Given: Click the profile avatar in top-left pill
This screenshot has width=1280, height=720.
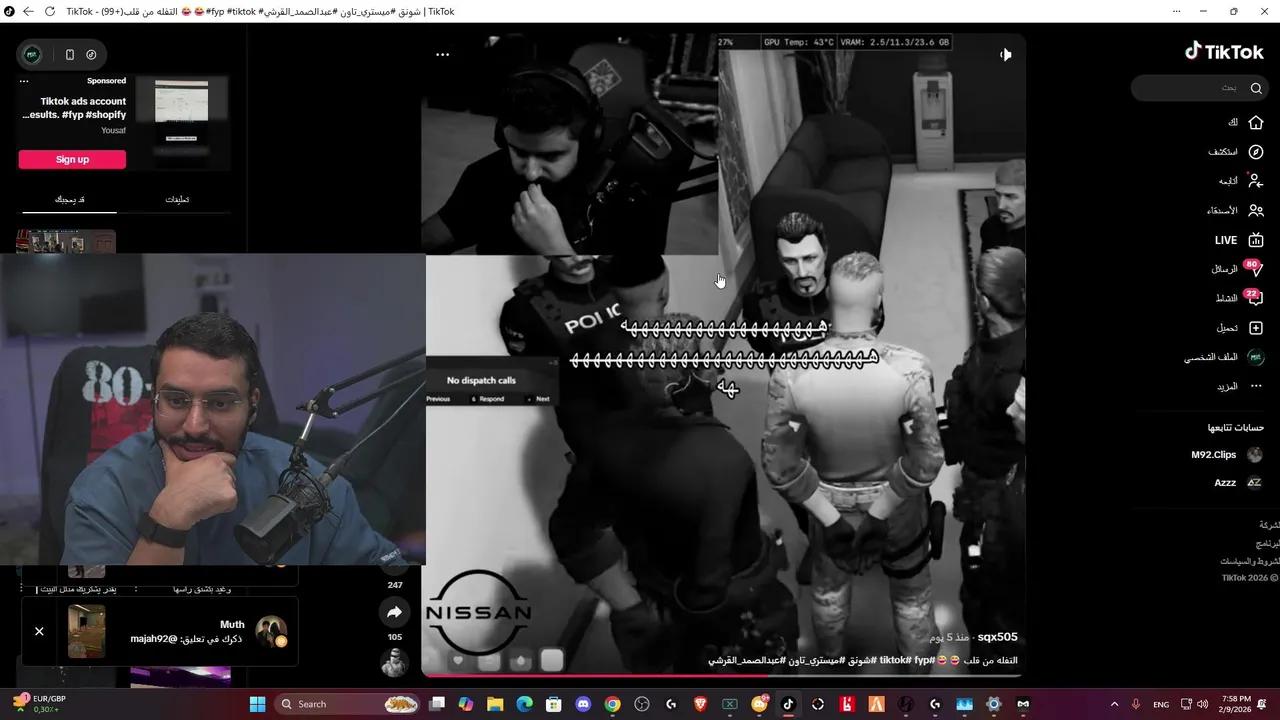Looking at the screenshot, I should 32,55.
